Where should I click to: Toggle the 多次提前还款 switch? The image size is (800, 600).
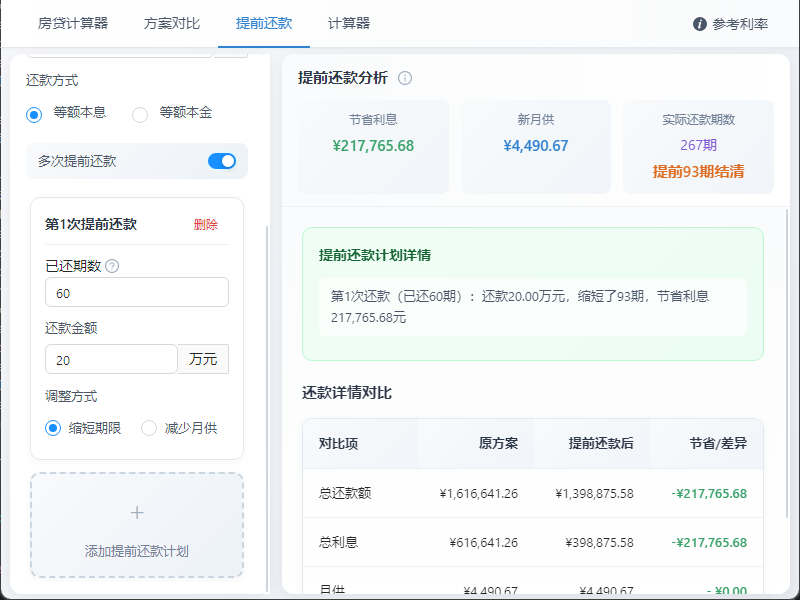[222, 161]
